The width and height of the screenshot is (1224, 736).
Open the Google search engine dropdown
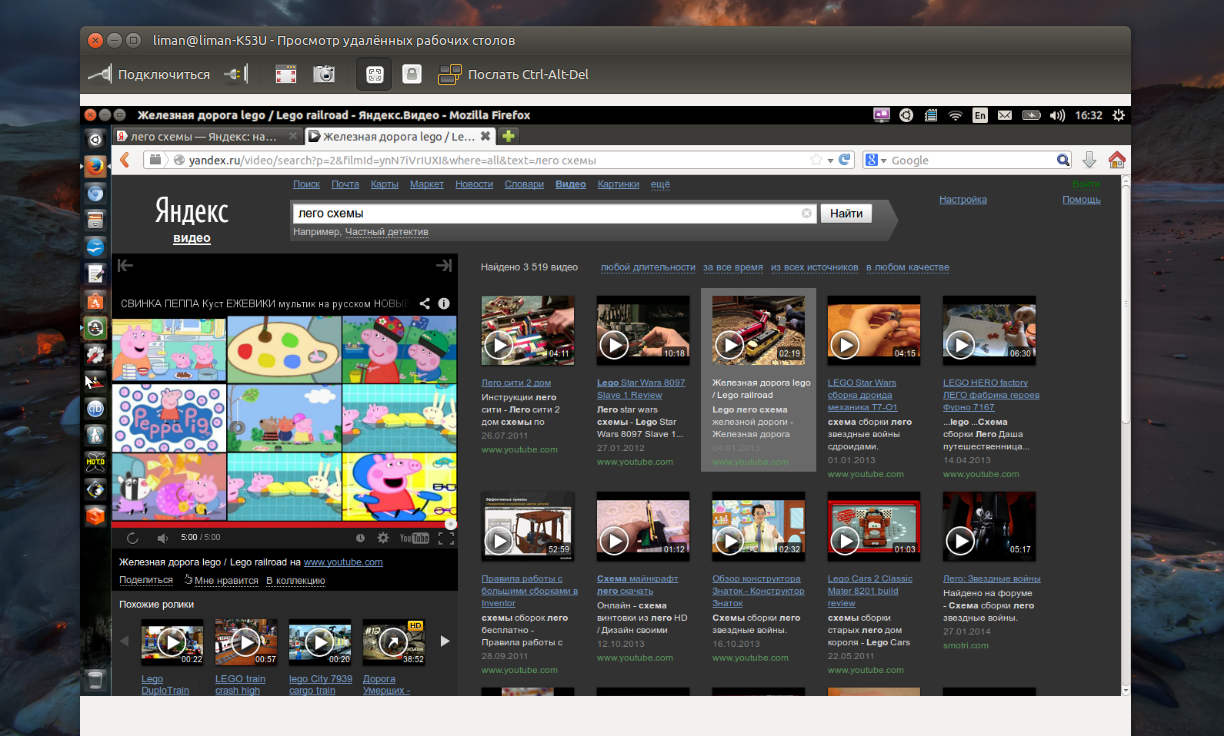pyautogui.click(x=876, y=160)
